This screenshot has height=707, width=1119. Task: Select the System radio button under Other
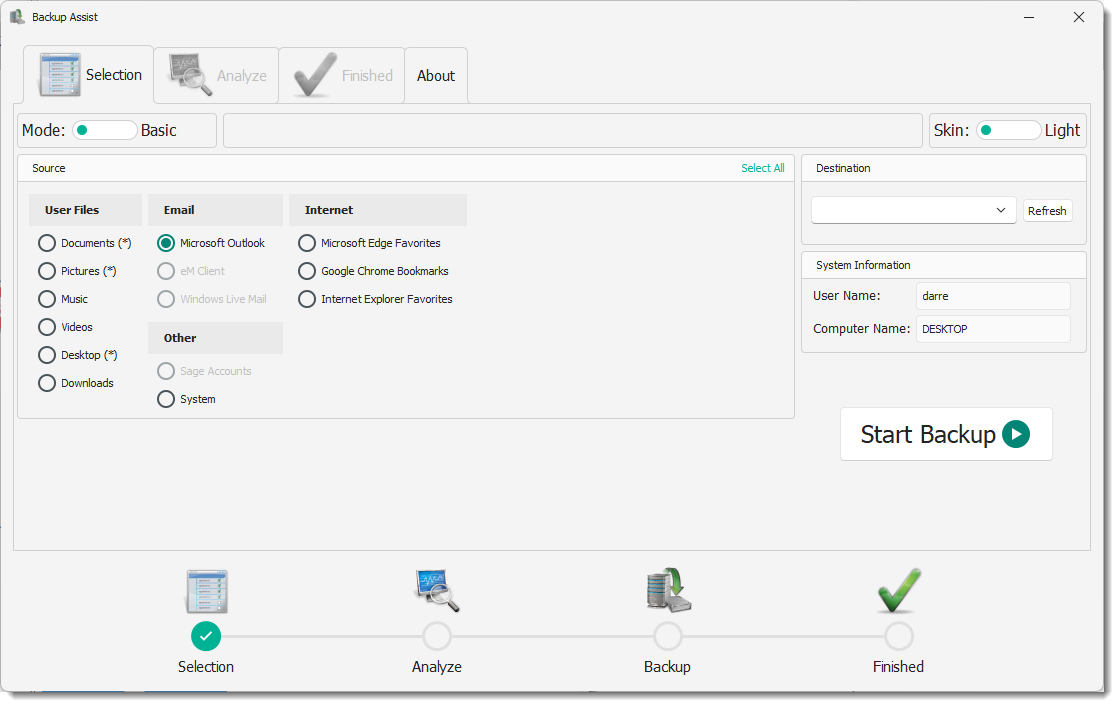coord(166,399)
